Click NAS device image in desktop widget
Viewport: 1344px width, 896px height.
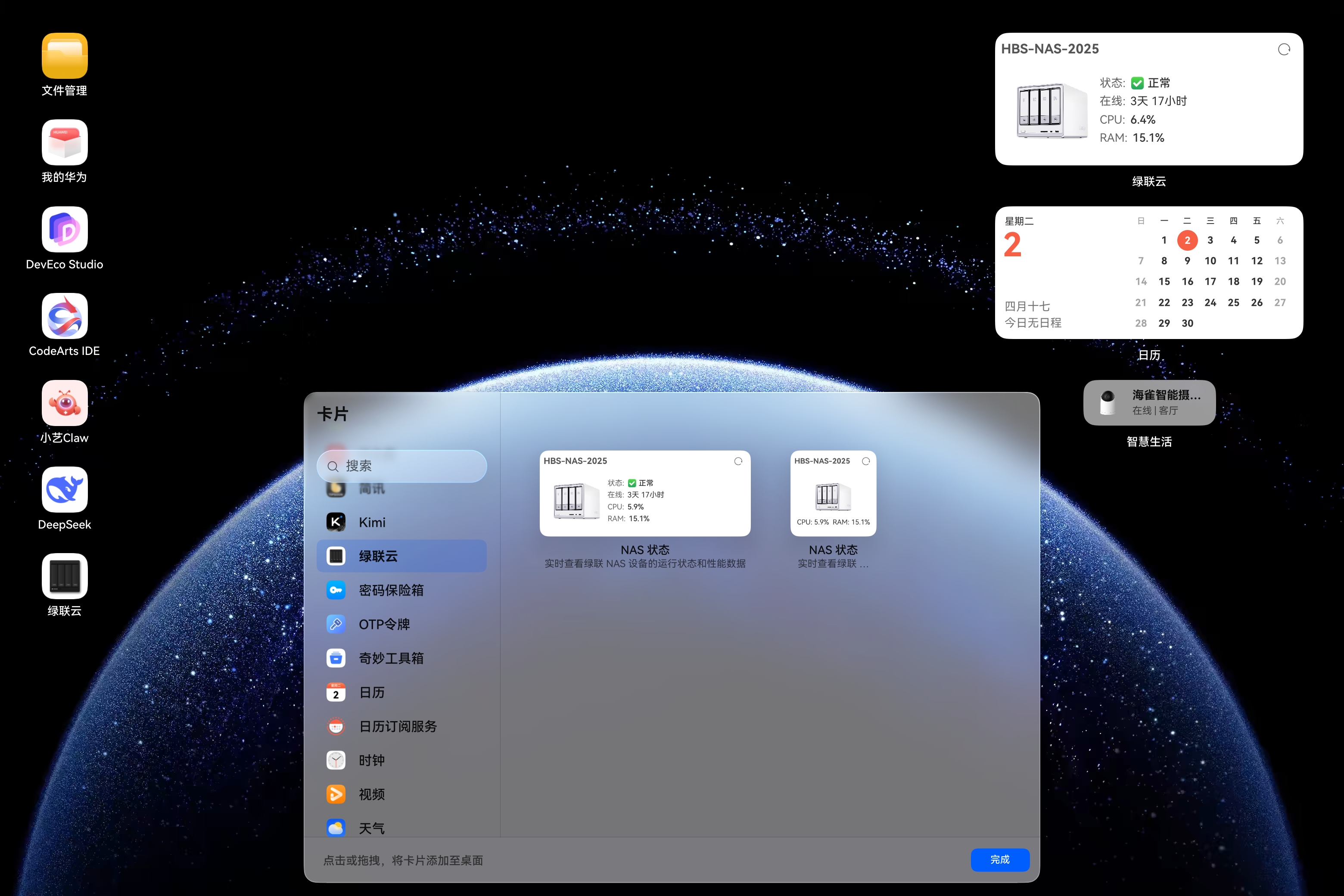[x=1052, y=110]
